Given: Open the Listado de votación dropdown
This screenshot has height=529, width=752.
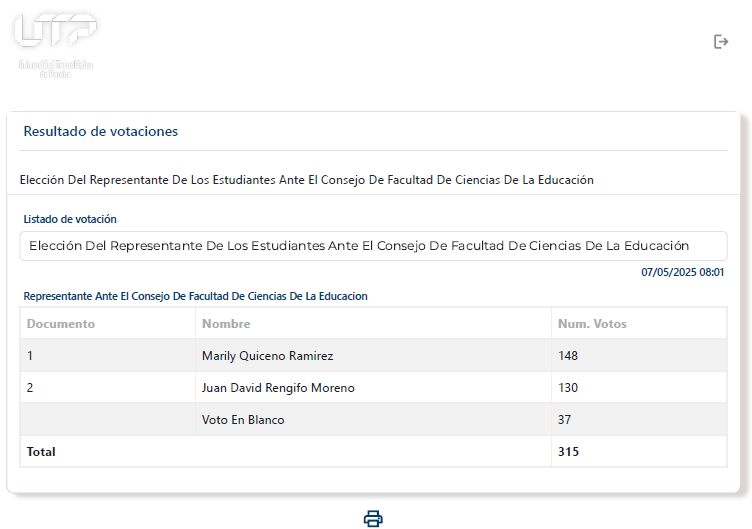Looking at the screenshot, I should [x=373, y=246].
